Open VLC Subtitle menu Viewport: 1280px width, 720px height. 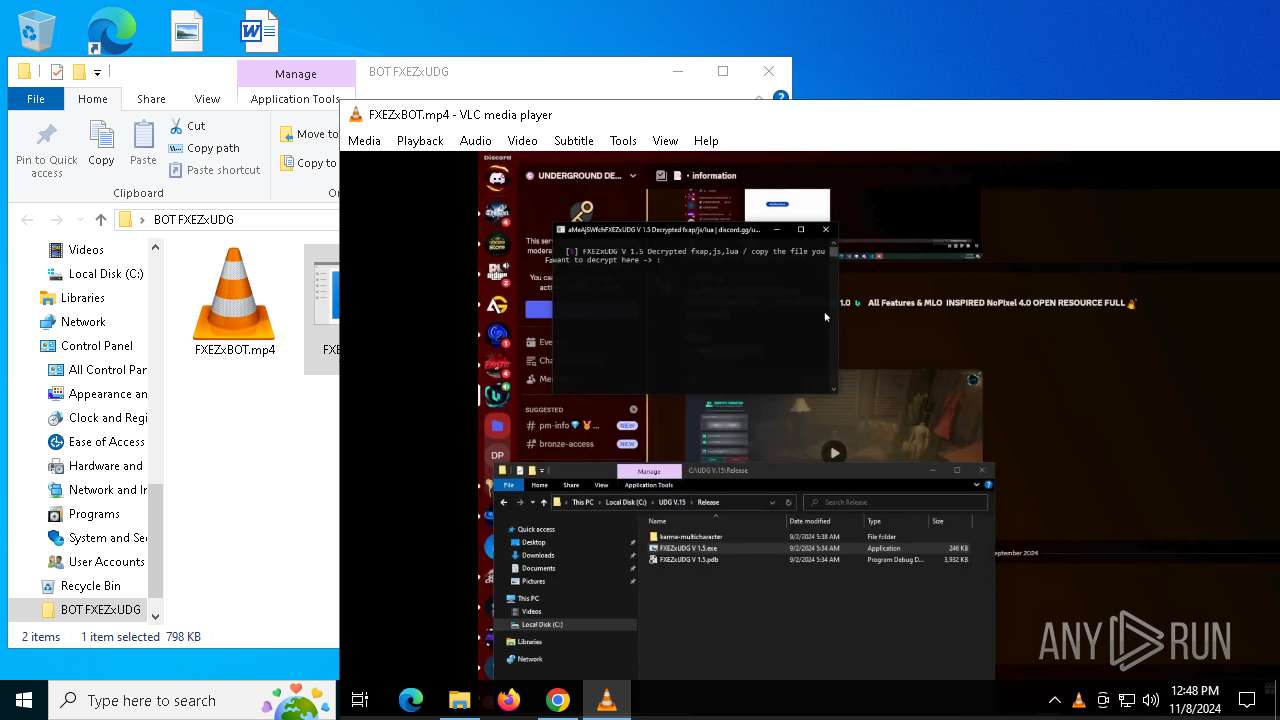(x=574, y=141)
